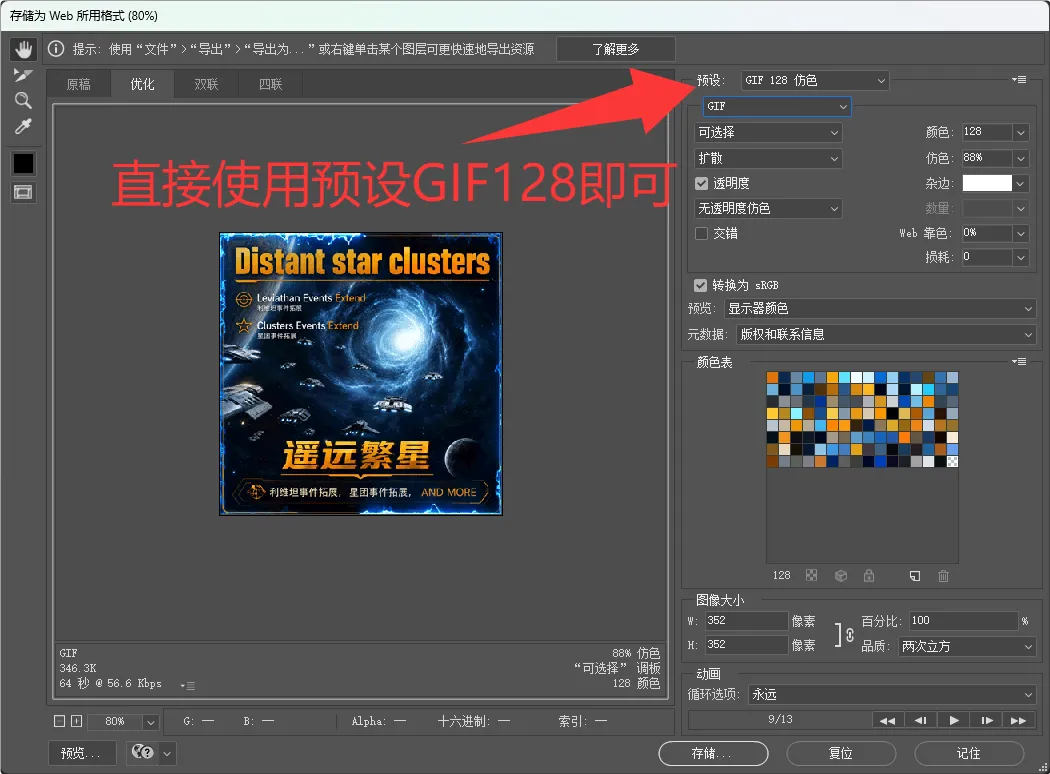Image resolution: width=1050 pixels, height=774 pixels.
Task: Open the 品质 两次立方 dropdown
Action: point(966,647)
